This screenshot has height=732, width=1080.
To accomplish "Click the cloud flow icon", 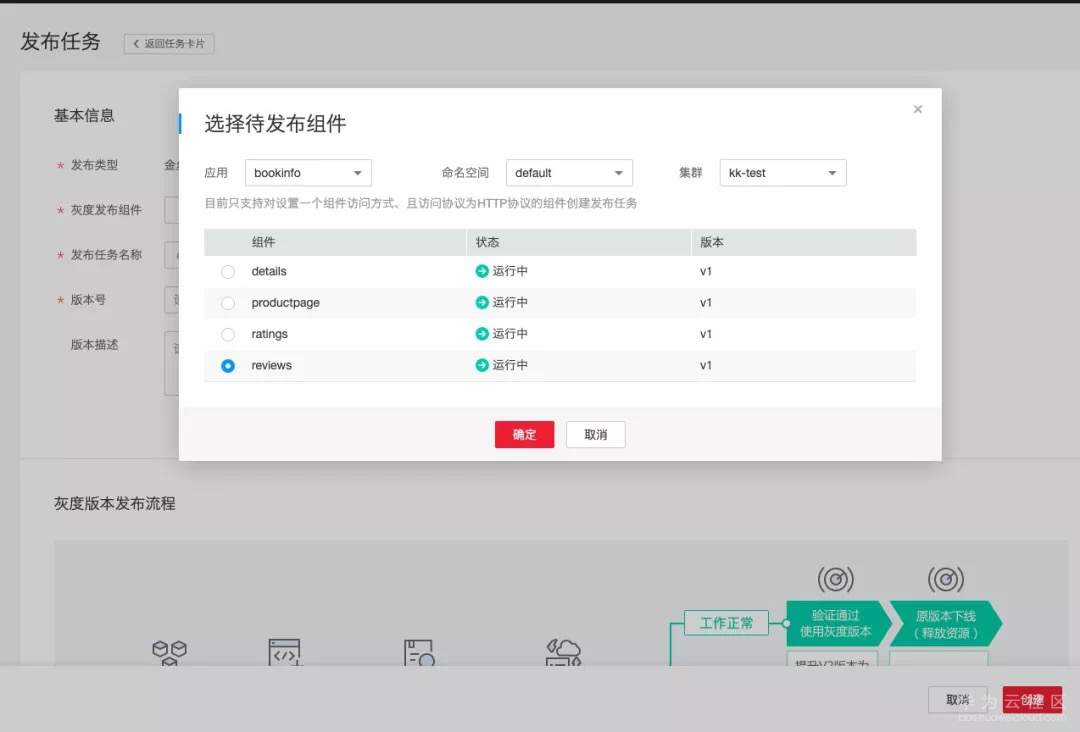I will pyautogui.click(x=563, y=652).
